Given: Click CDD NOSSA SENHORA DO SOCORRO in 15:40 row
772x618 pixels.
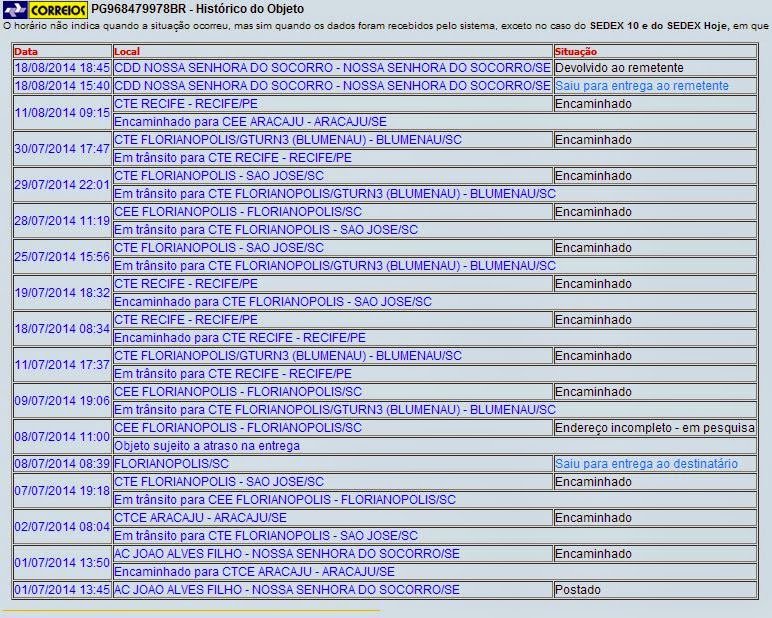Looking at the screenshot, I should pyautogui.click(x=332, y=86).
